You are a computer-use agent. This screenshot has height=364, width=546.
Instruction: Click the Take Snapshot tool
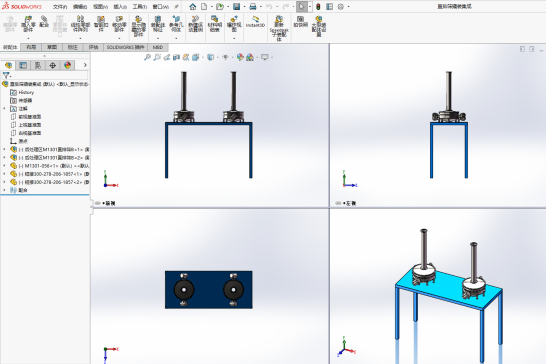[x=301, y=21]
